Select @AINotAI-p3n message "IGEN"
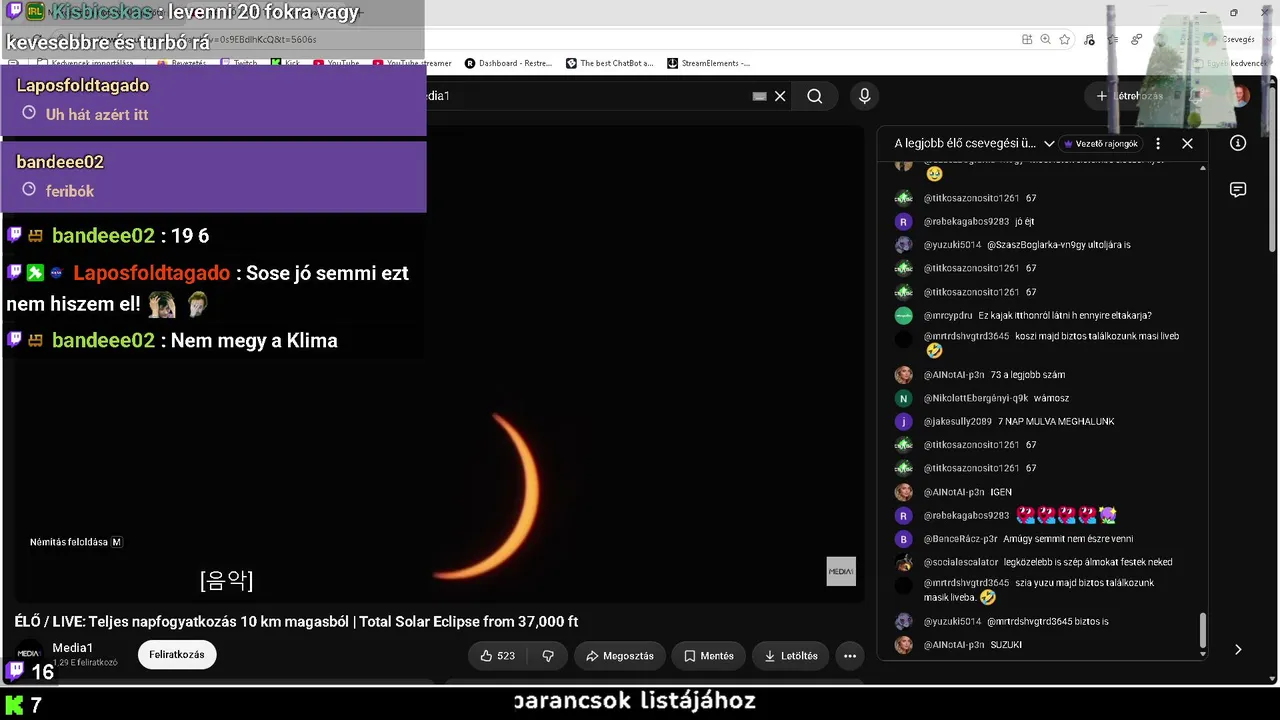Screen dimensions: 1280x720 tap(1001, 492)
